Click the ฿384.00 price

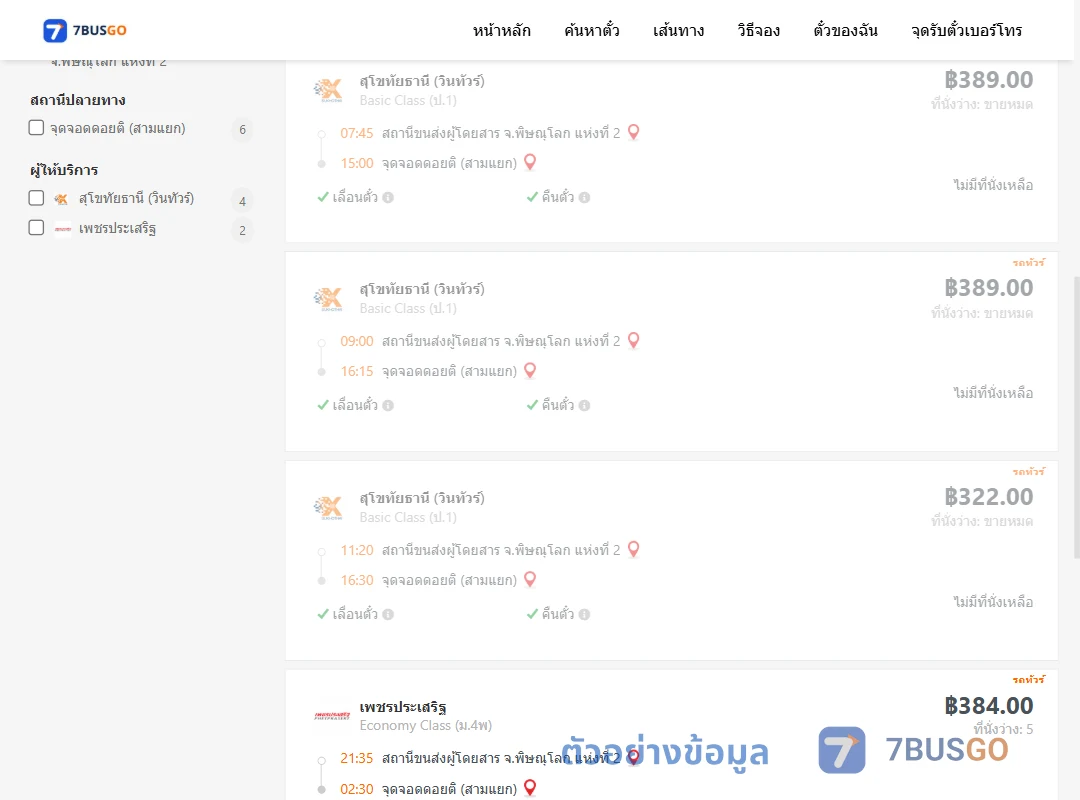pyautogui.click(x=988, y=706)
